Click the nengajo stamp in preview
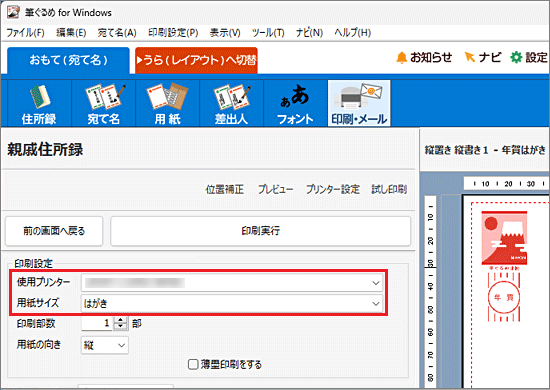This screenshot has height=390, width=550. (504, 238)
